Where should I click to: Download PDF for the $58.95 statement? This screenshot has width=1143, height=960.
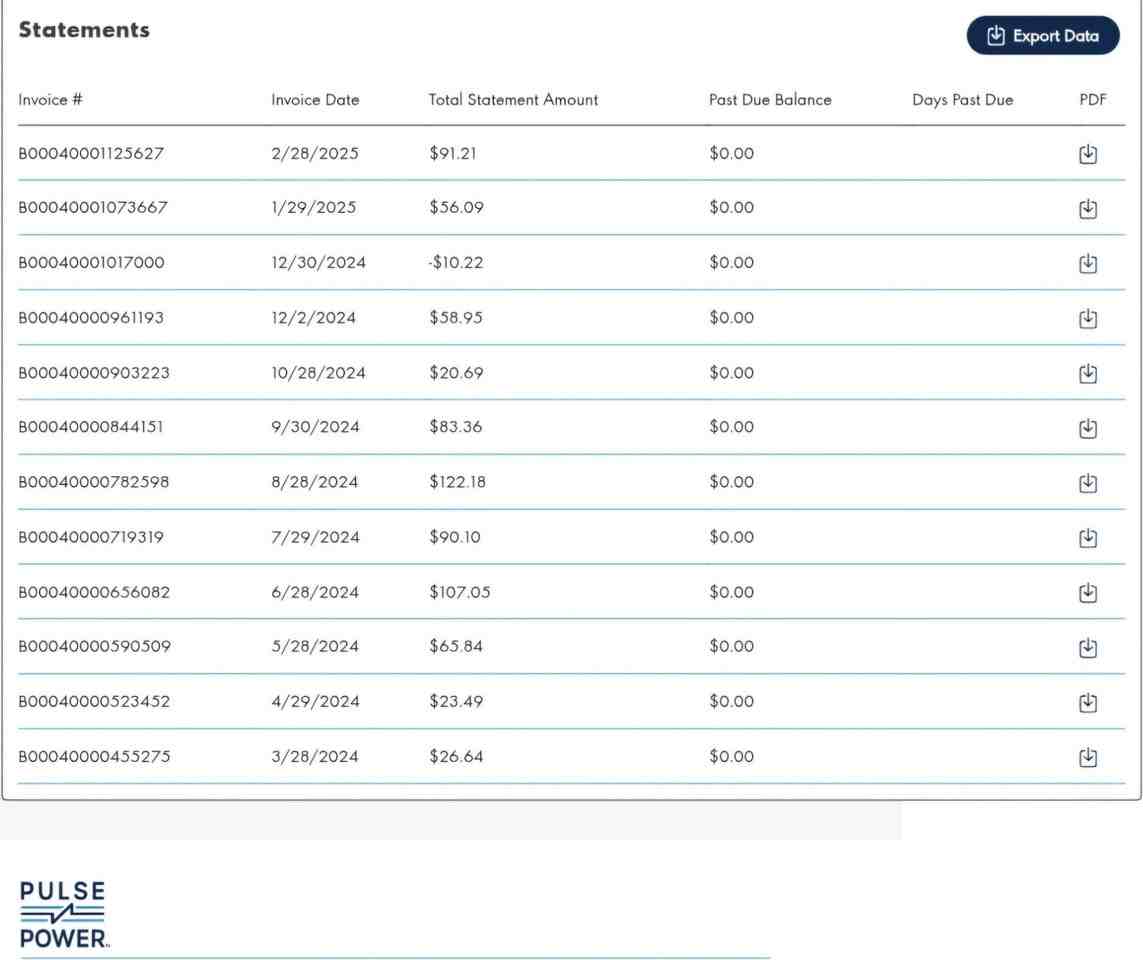pos(1088,318)
